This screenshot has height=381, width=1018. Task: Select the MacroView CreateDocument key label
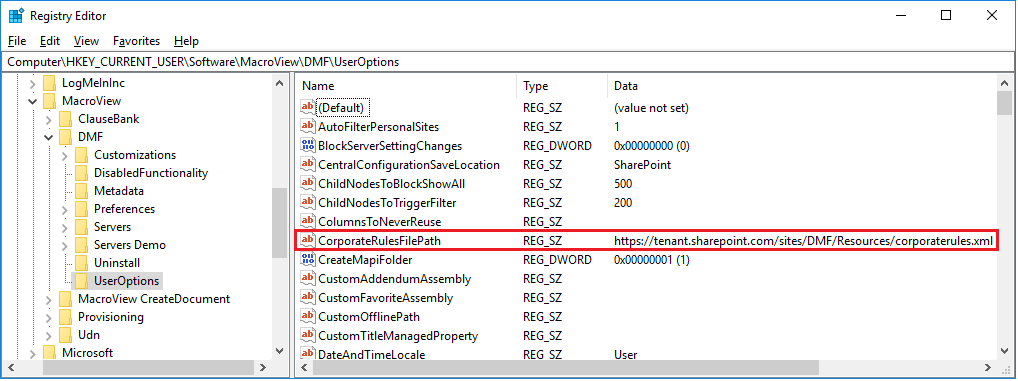point(154,299)
